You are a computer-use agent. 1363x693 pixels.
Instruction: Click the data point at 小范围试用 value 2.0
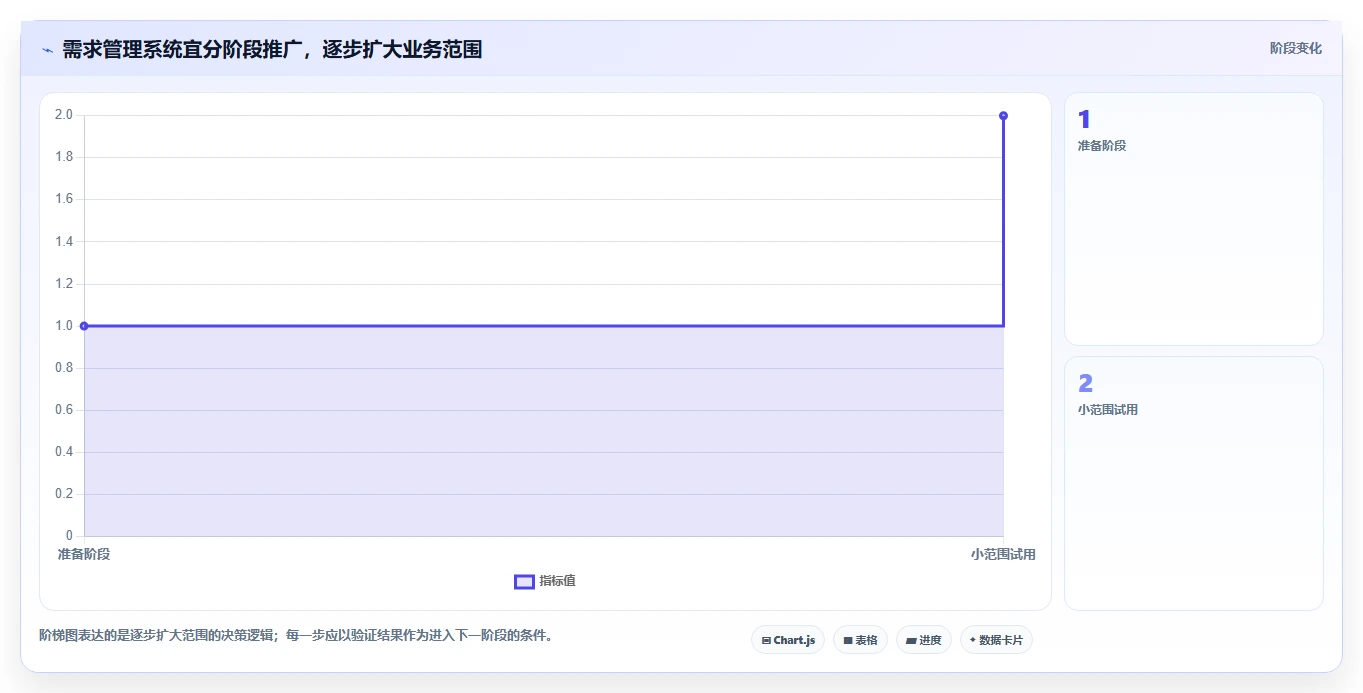(1003, 116)
